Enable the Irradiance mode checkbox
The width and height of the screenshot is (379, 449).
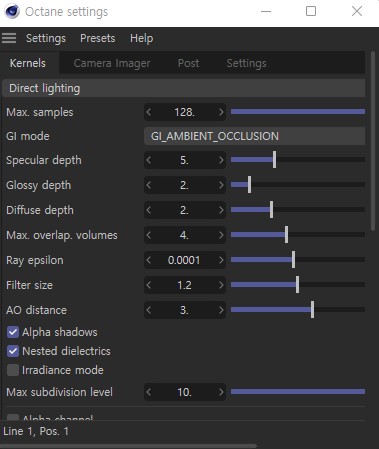pyautogui.click(x=13, y=370)
